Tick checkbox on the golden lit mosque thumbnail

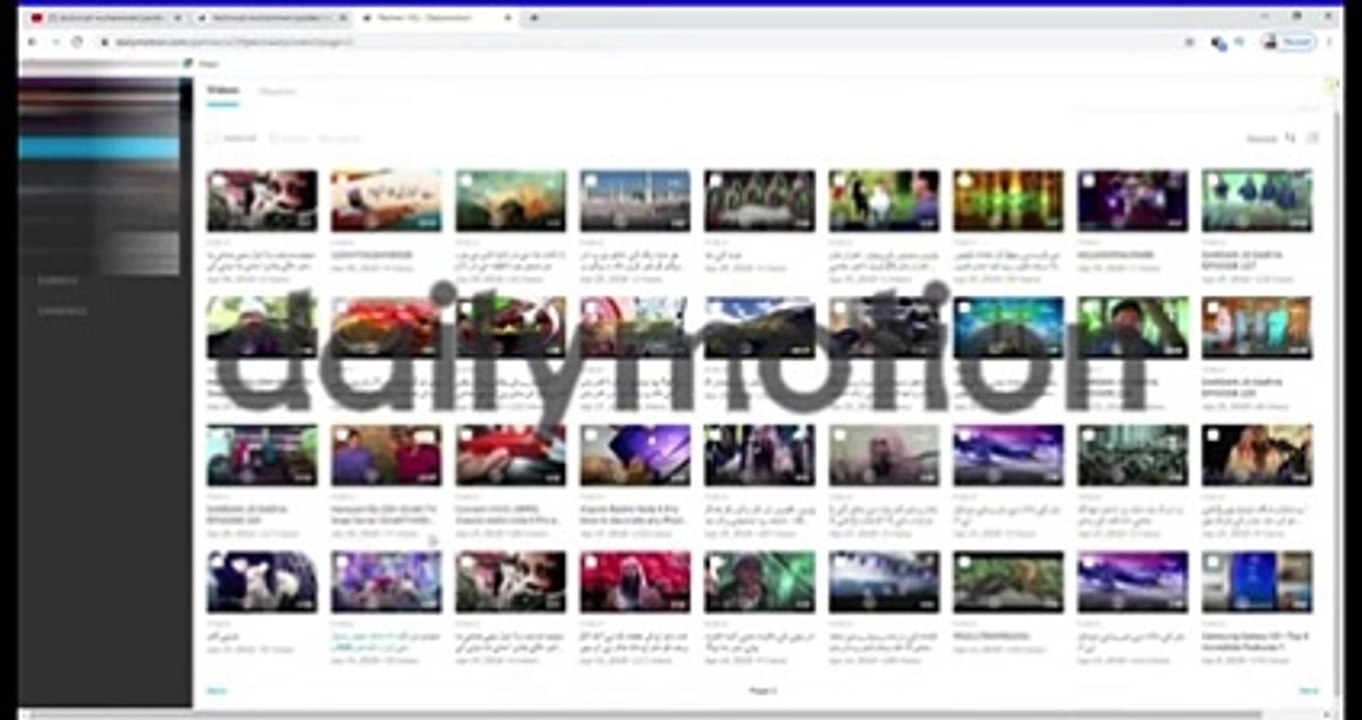[x=964, y=180]
